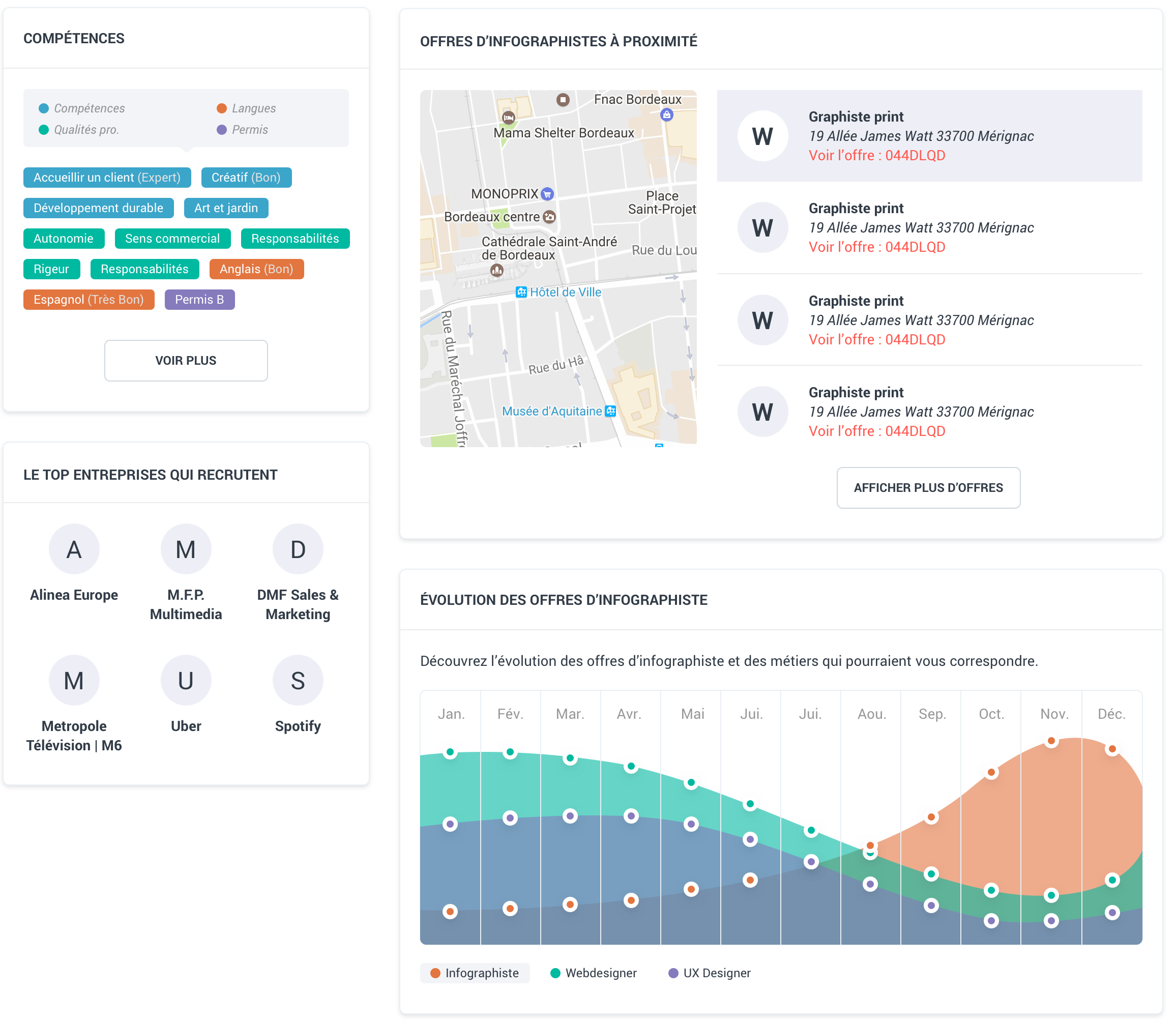Viewport: 1176px width, 1023px height.
Task: Click the Permis B skill tag
Action: point(199,300)
